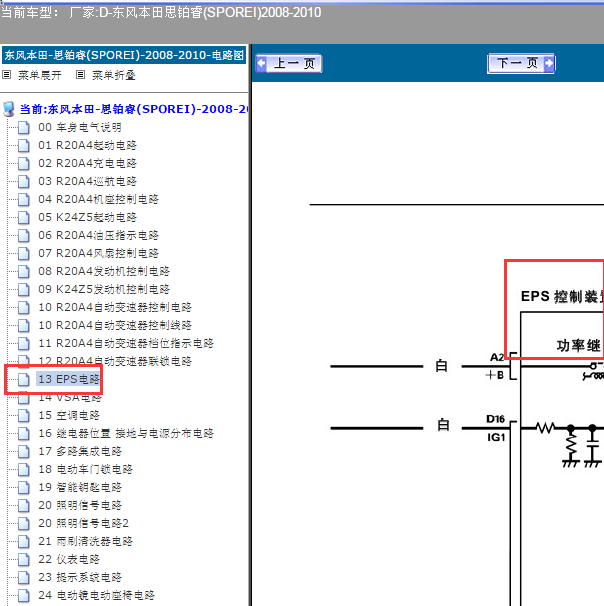Image resolution: width=604 pixels, height=606 pixels.
Task: Click page icon of 23 提示系统电路
Action: click(x=24, y=577)
